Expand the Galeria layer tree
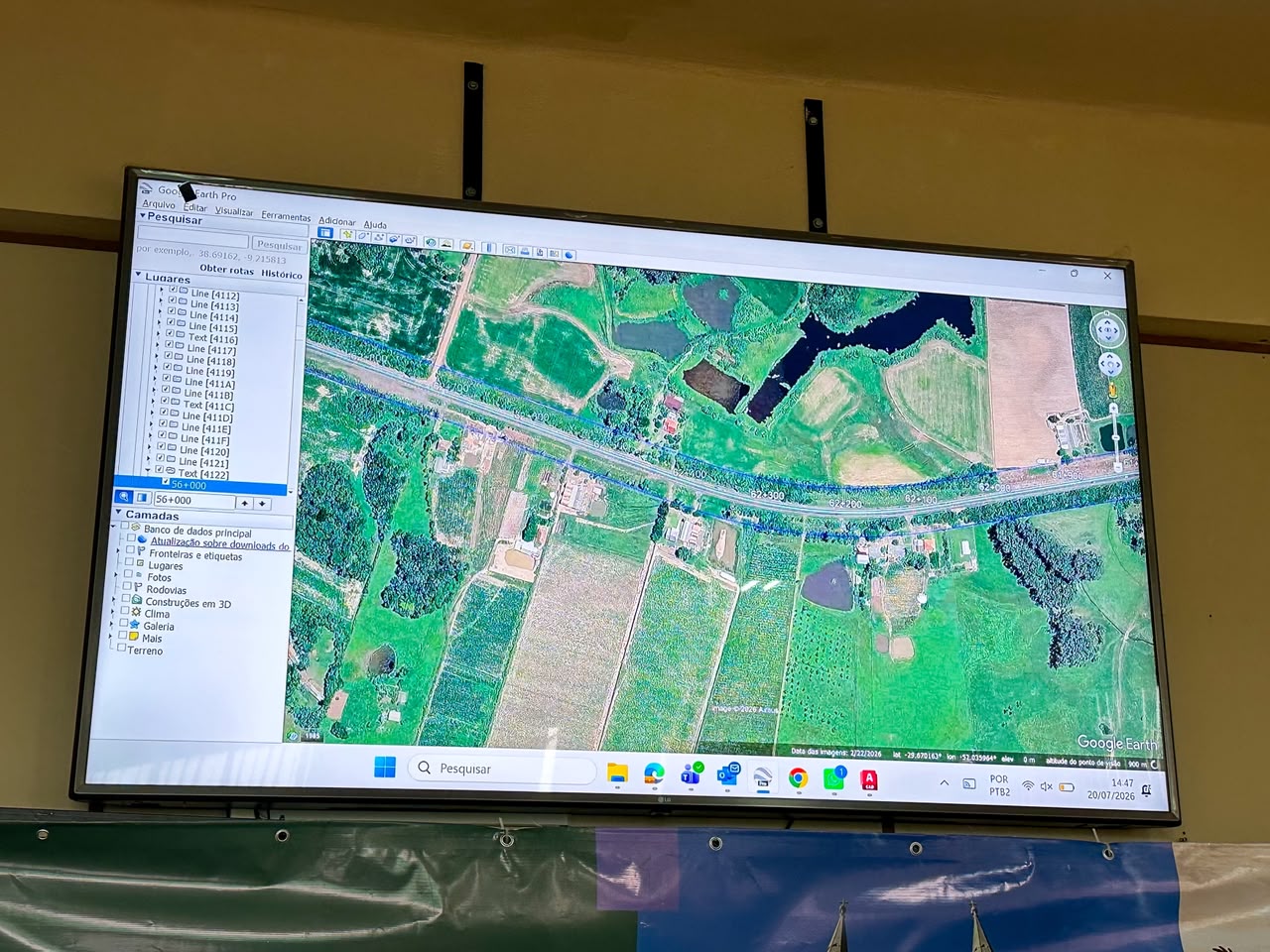Image resolution: width=1270 pixels, height=952 pixels. [112, 625]
